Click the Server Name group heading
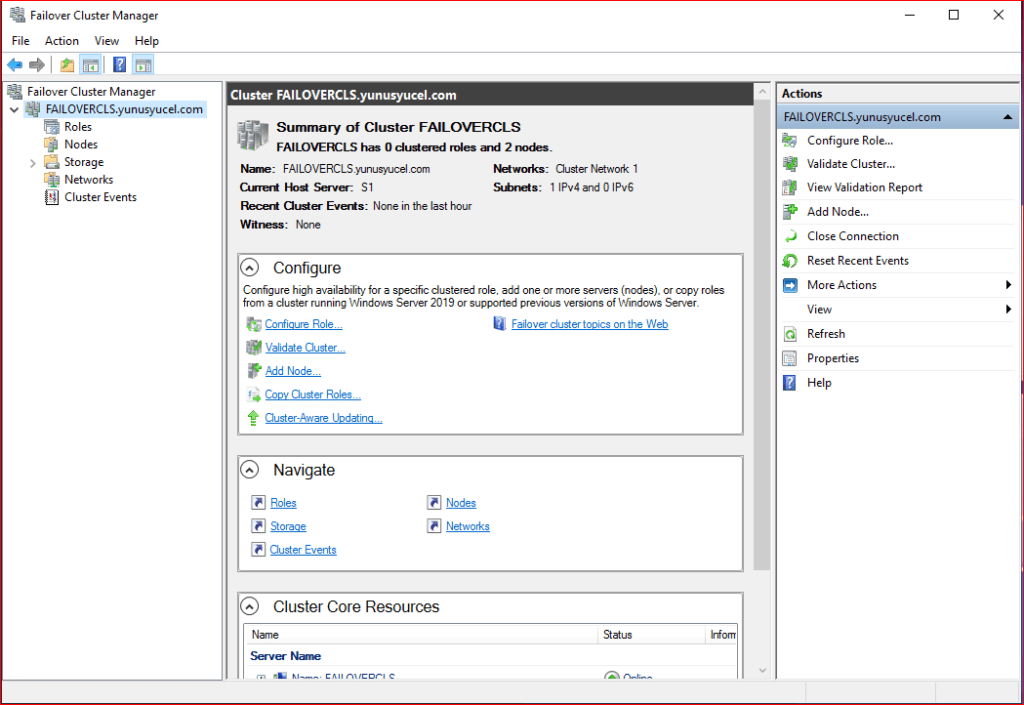1024x705 pixels. click(285, 656)
